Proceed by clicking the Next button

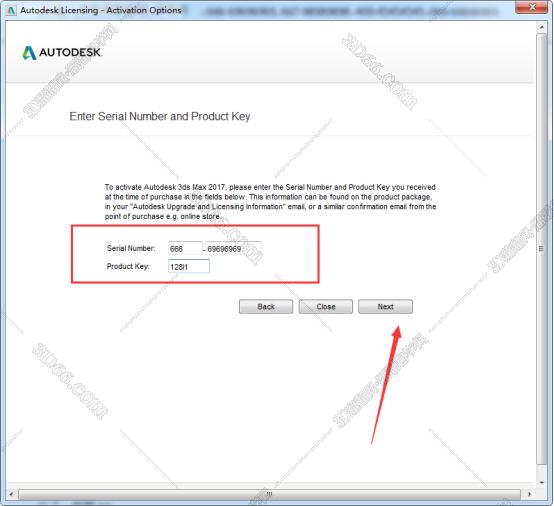(385, 307)
